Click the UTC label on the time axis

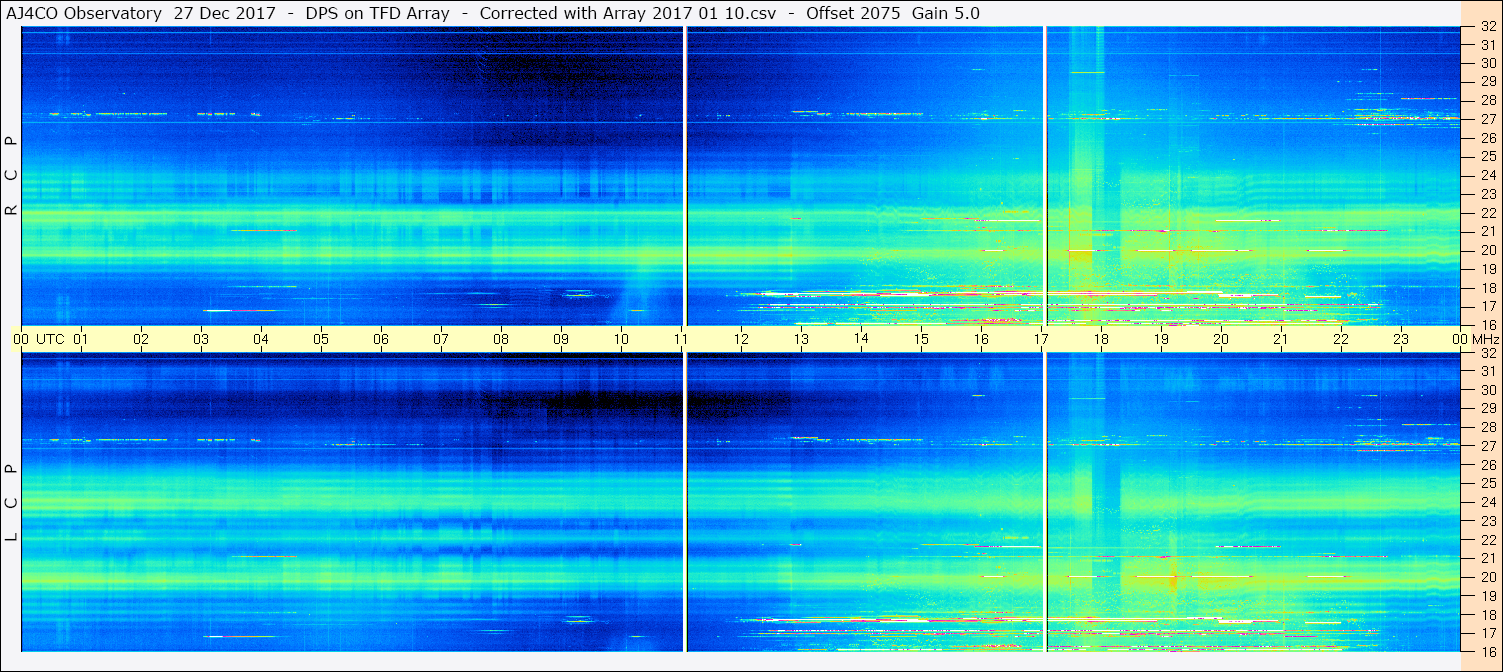[x=50, y=339]
